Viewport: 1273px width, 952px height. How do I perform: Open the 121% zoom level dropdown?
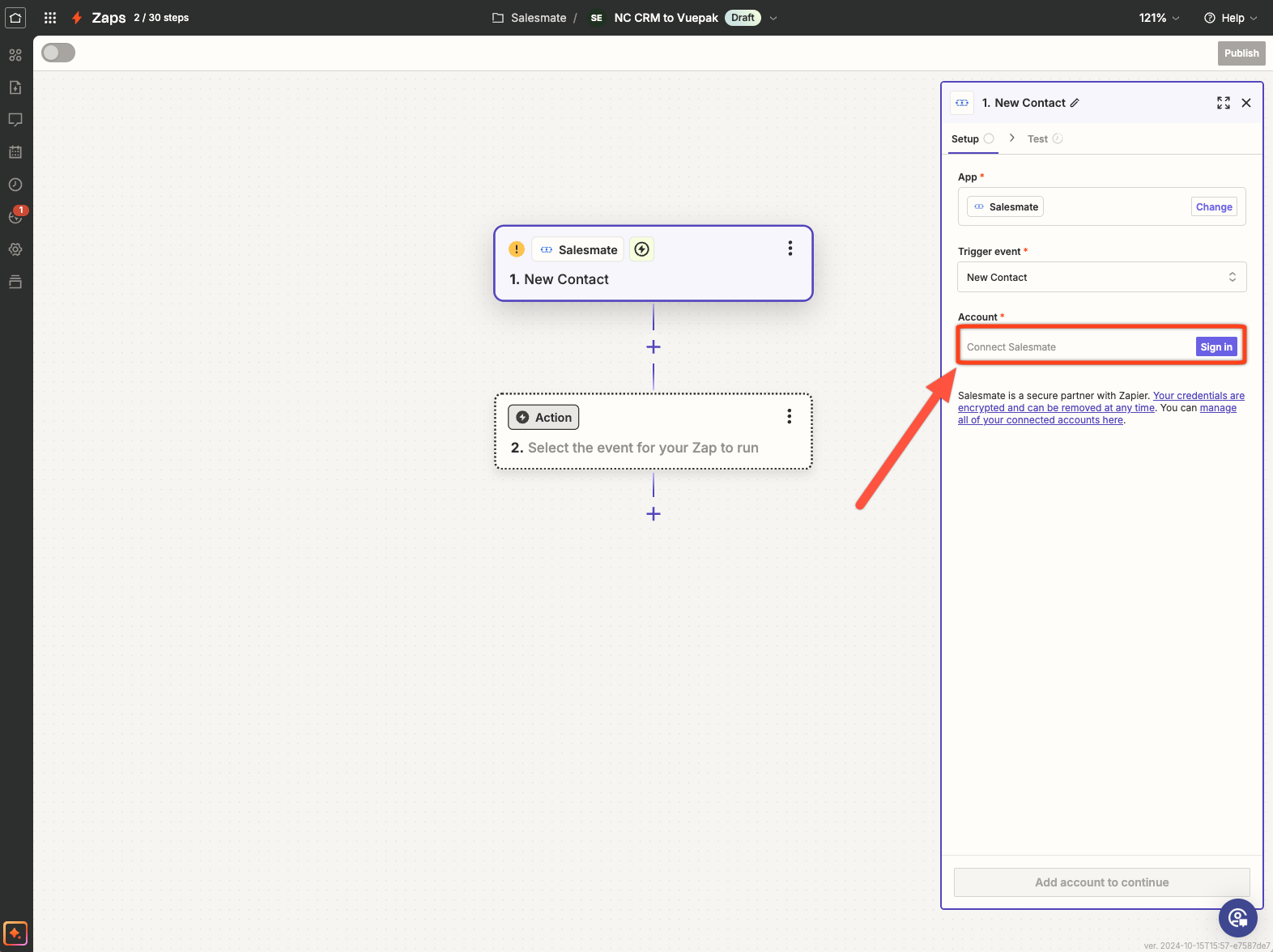point(1159,18)
